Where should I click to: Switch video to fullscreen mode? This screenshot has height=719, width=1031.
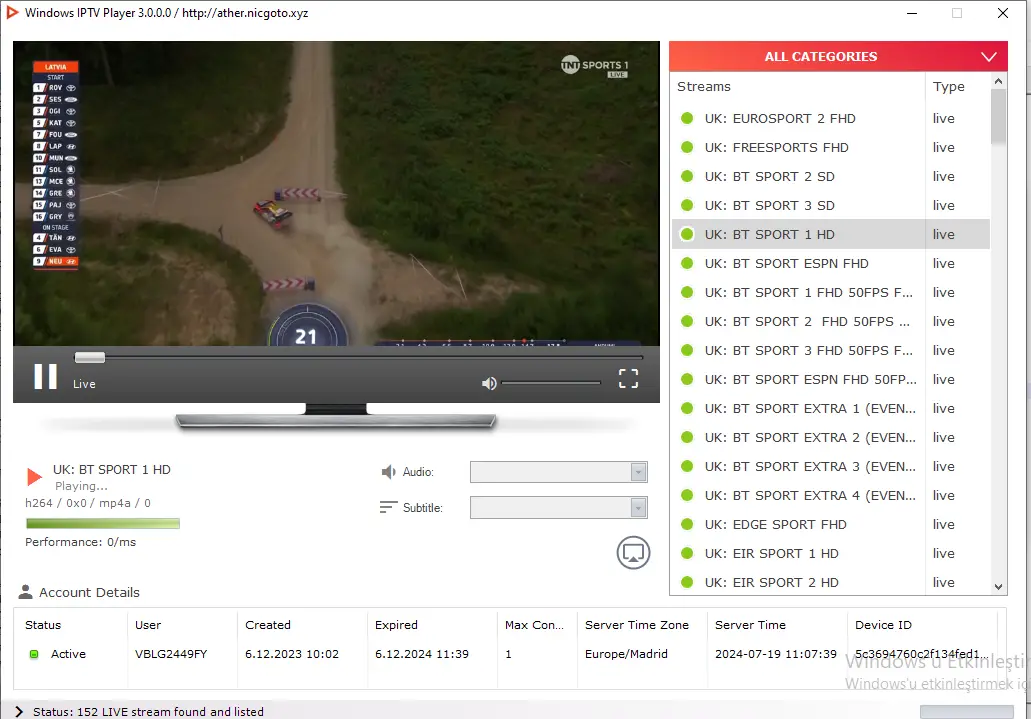click(x=629, y=378)
